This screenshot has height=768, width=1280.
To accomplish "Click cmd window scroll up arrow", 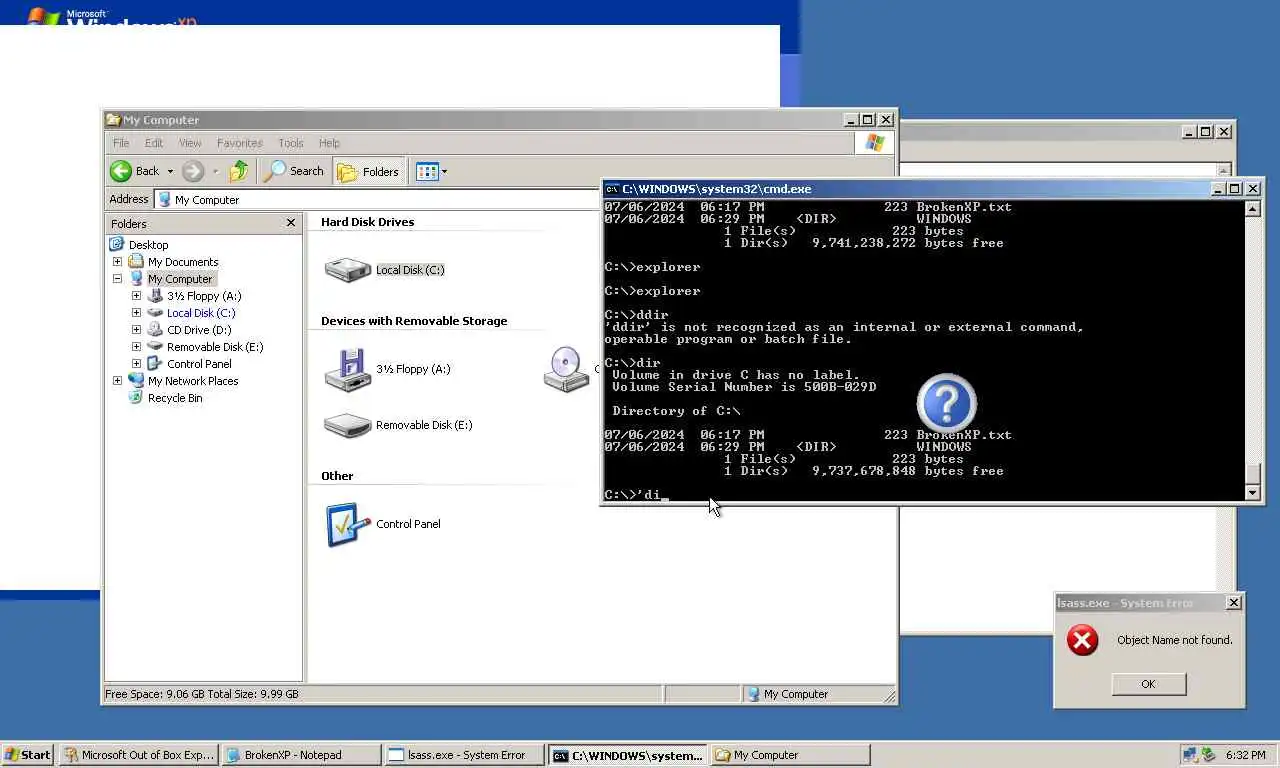I will tap(1252, 209).
